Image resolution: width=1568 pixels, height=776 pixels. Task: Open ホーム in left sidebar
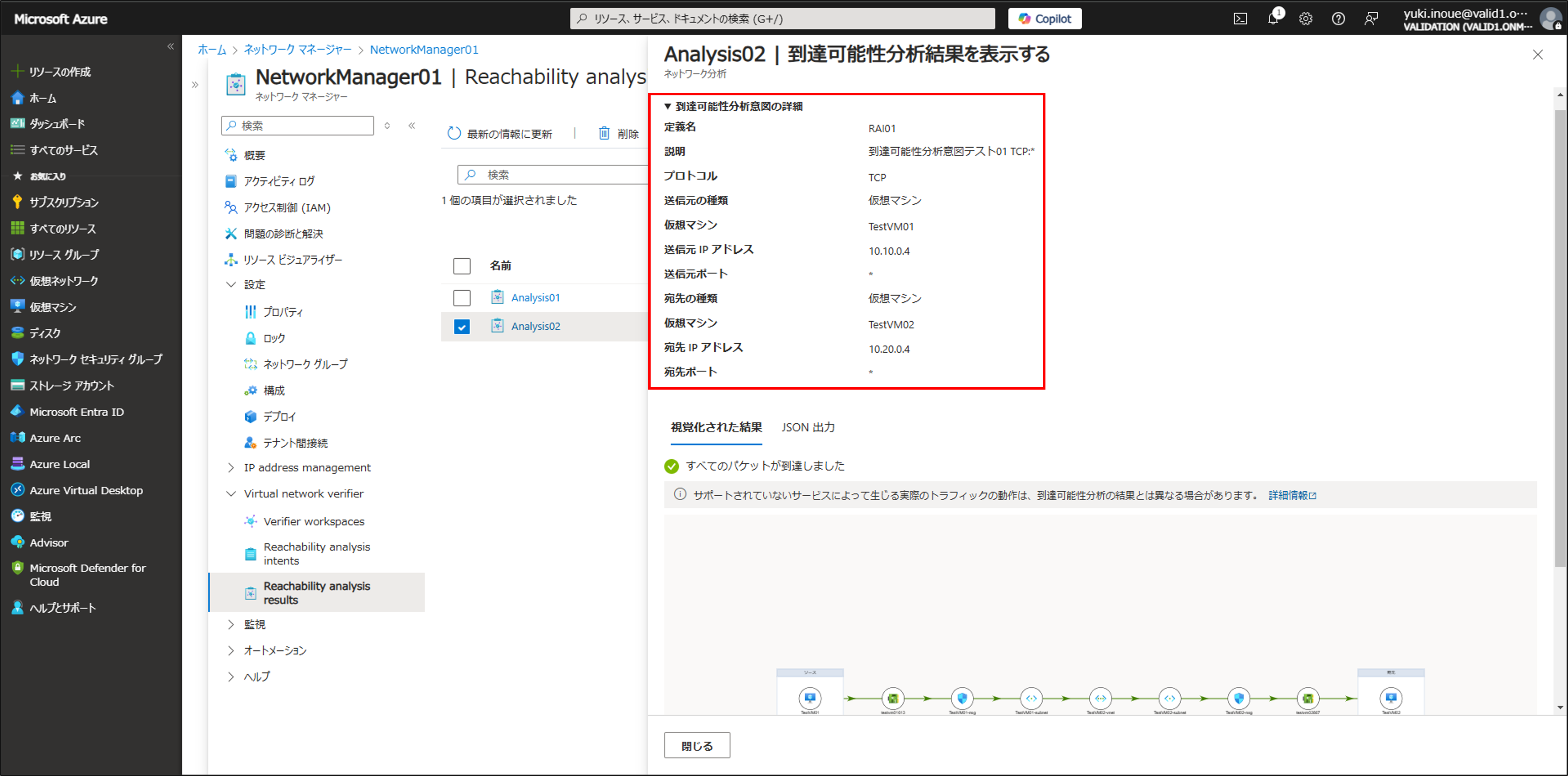(x=43, y=98)
